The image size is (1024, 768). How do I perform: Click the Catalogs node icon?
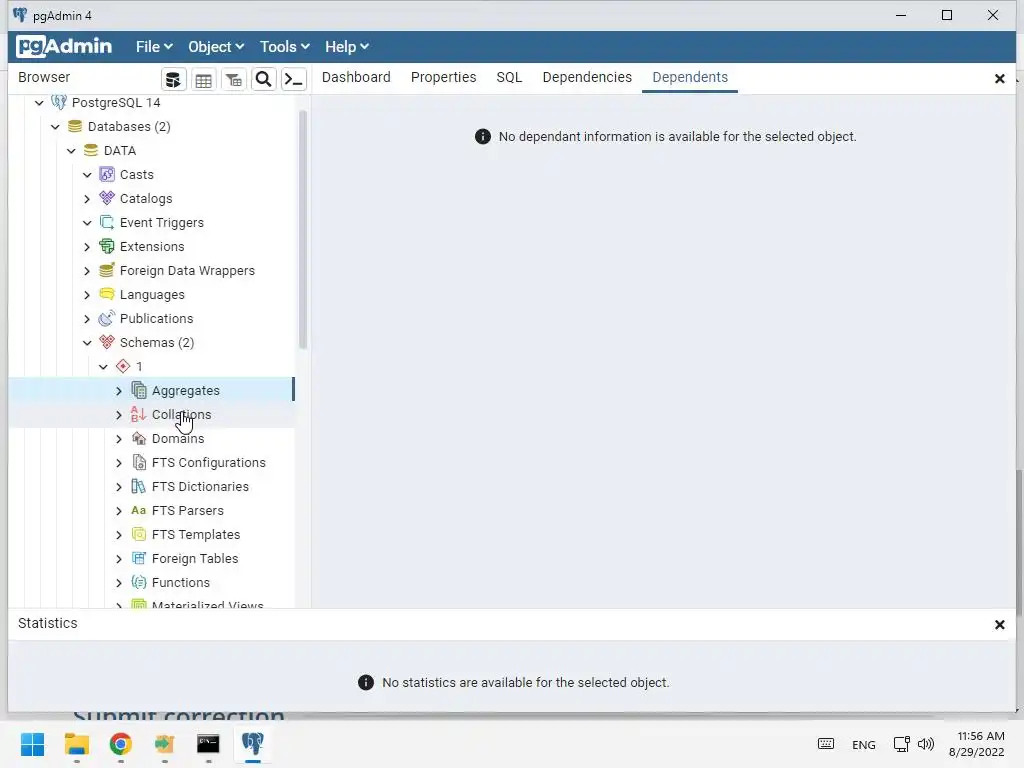tap(107, 199)
